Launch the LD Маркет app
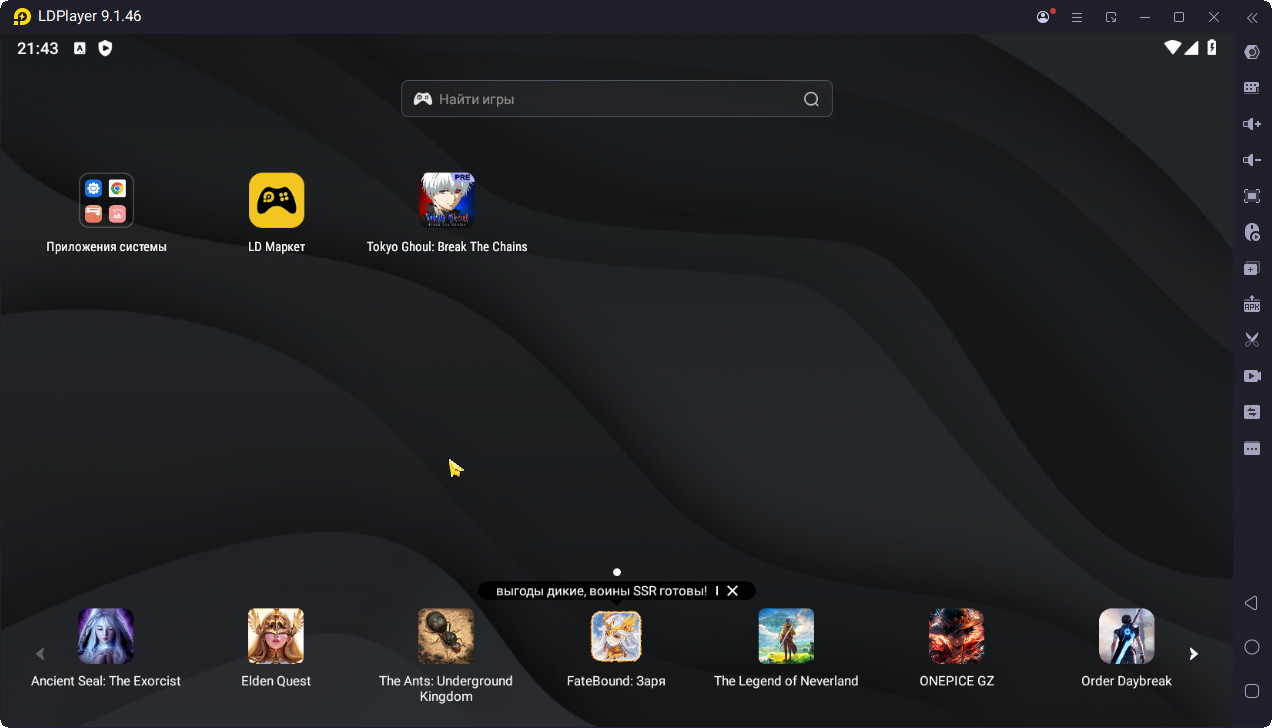Screen dimensions: 1272x728 pyautogui.click(x=276, y=200)
